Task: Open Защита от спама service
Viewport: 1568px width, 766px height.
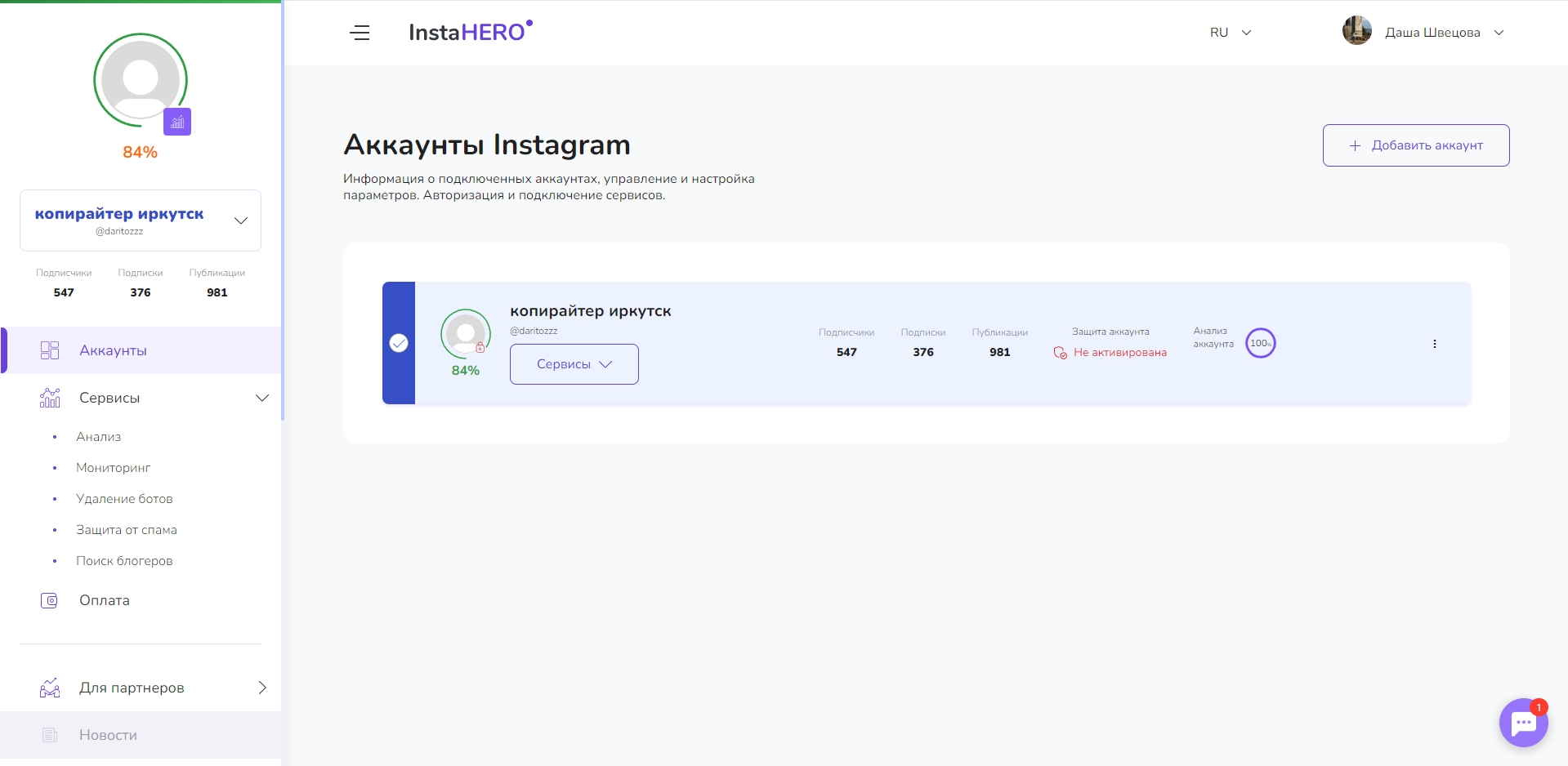Action: tap(127, 530)
